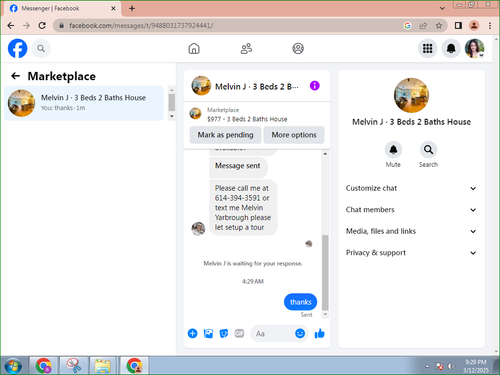Send a thumbs-up like
The image size is (500, 375).
point(319,333)
